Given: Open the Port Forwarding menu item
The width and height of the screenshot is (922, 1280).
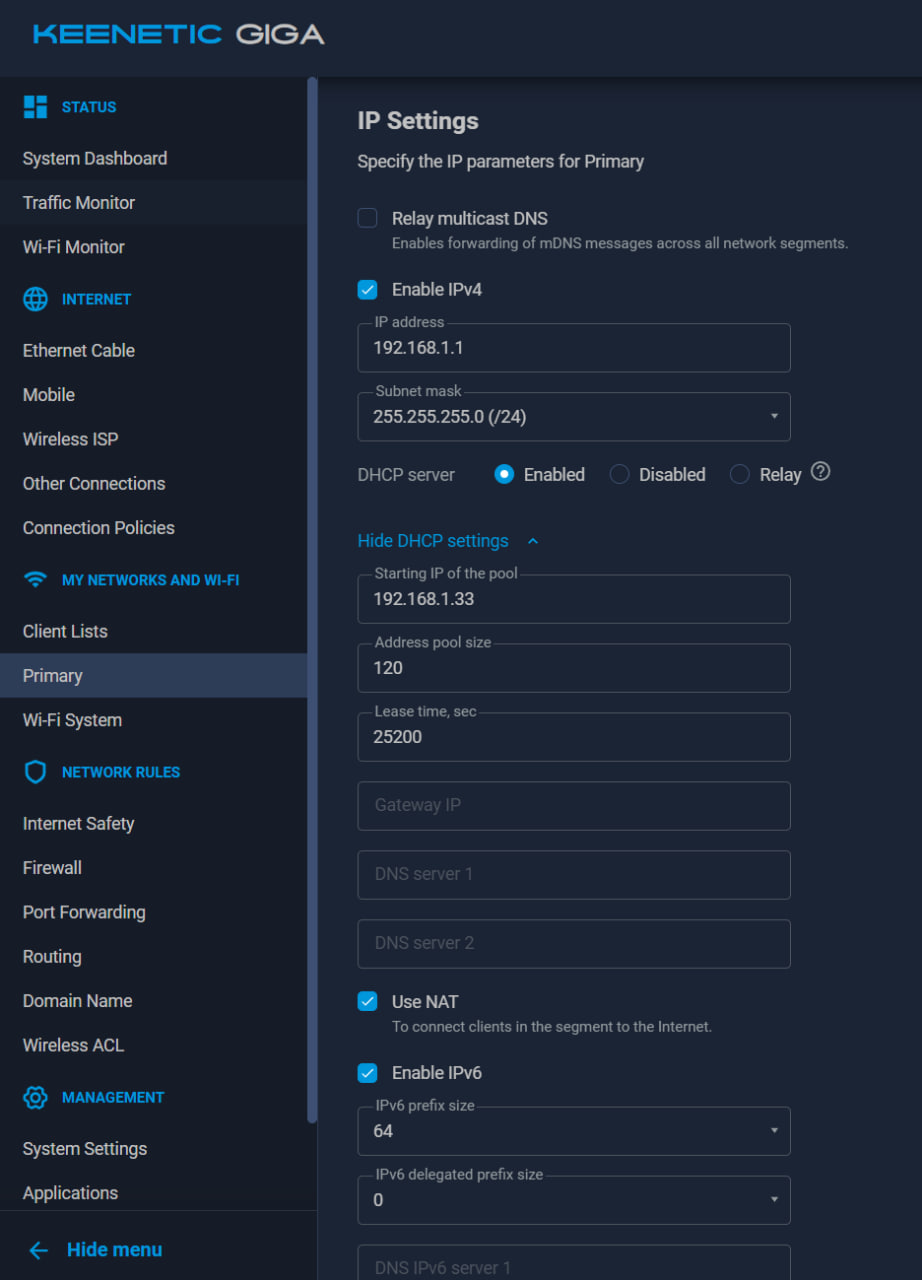Looking at the screenshot, I should pyautogui.click(x=84, y=912).
